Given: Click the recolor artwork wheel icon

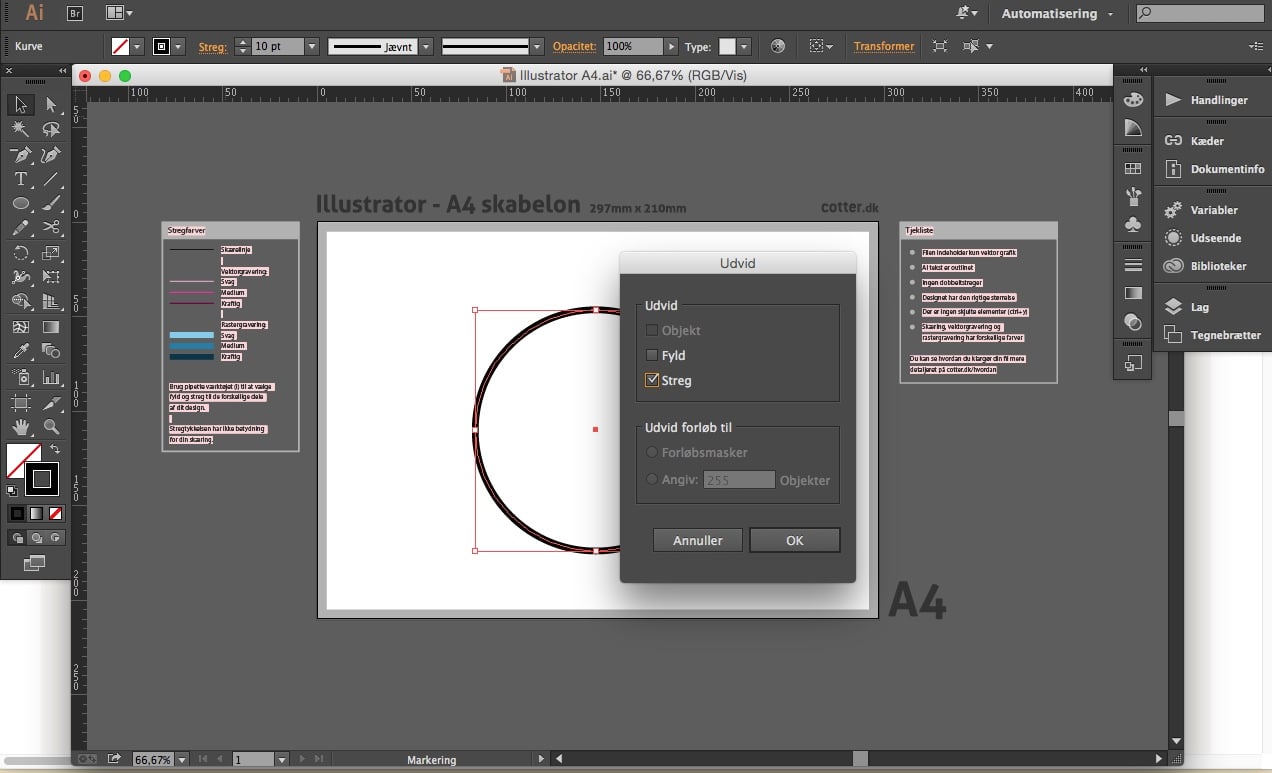Looking at the screenshot, I should (x=778, y=46).
